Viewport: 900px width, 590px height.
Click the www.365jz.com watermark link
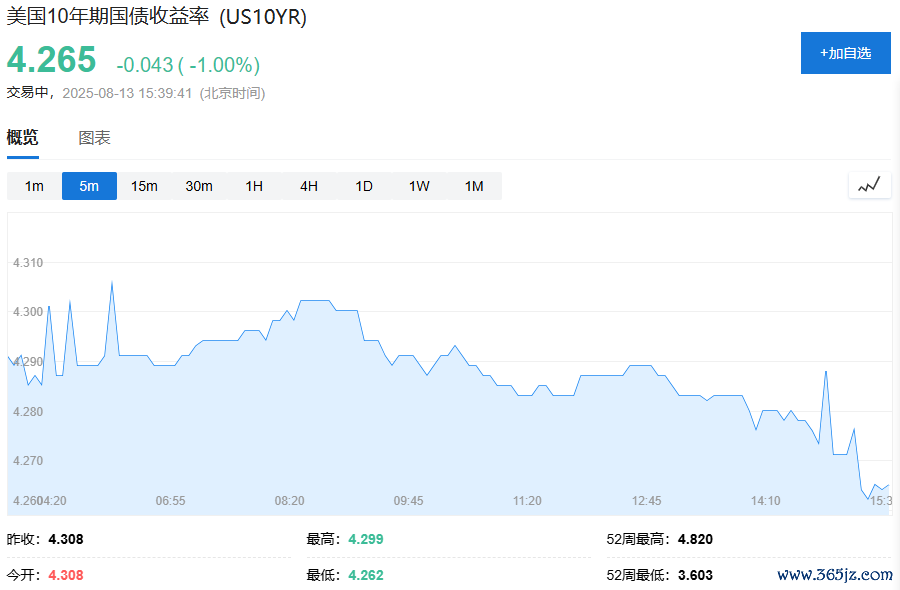(x=834, y=574)
